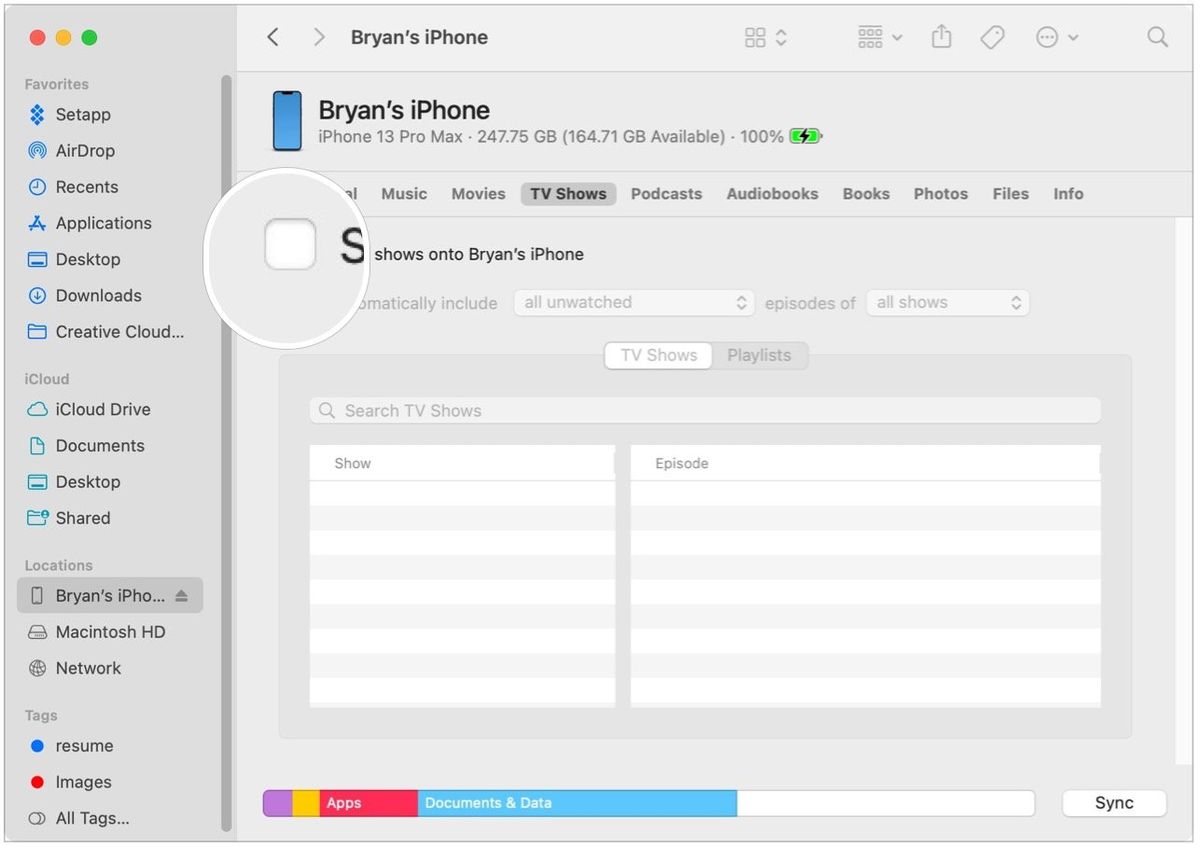Image resolution: width=1200 pixels, height=847 pixels.
Task: Open the Setapp favorite
Action: (83, 114)
